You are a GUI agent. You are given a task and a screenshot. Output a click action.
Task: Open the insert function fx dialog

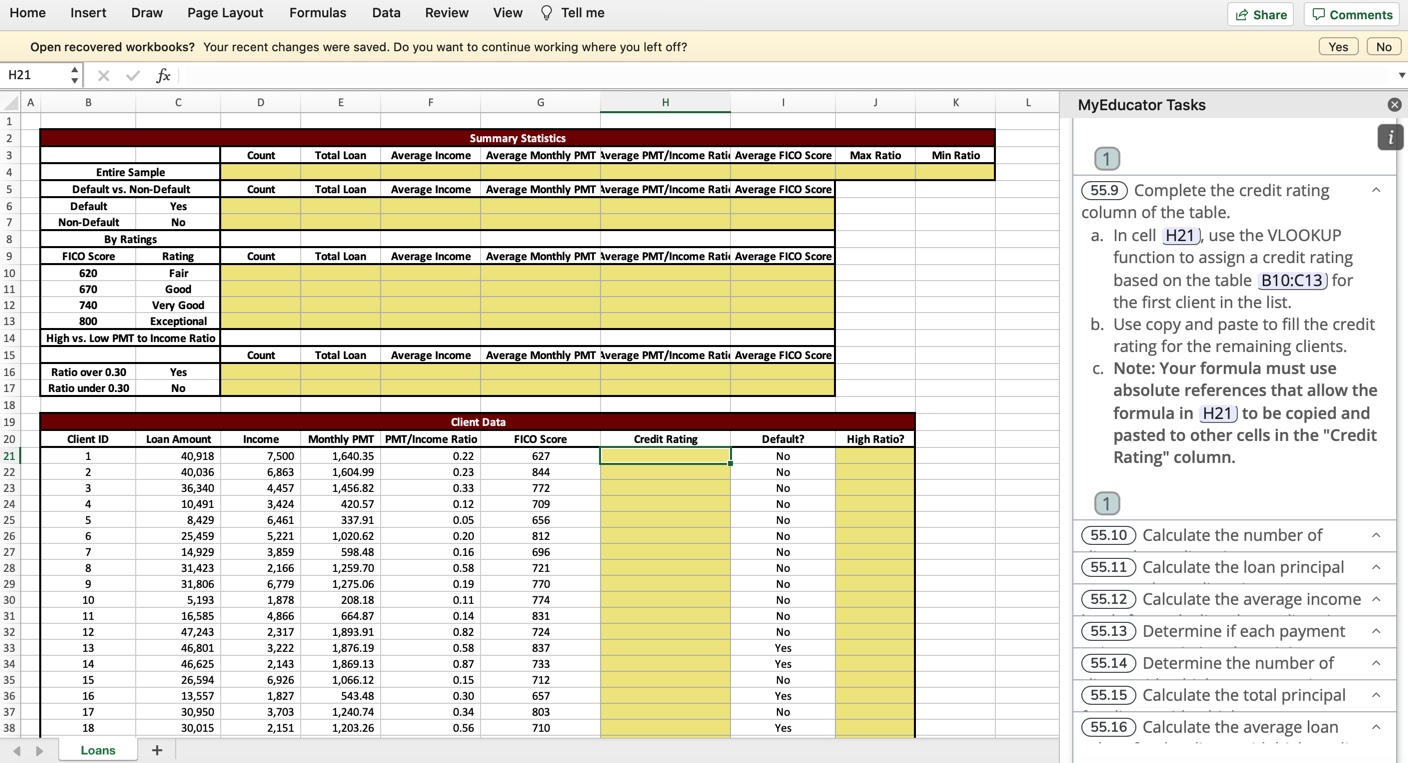coord(163,75)
